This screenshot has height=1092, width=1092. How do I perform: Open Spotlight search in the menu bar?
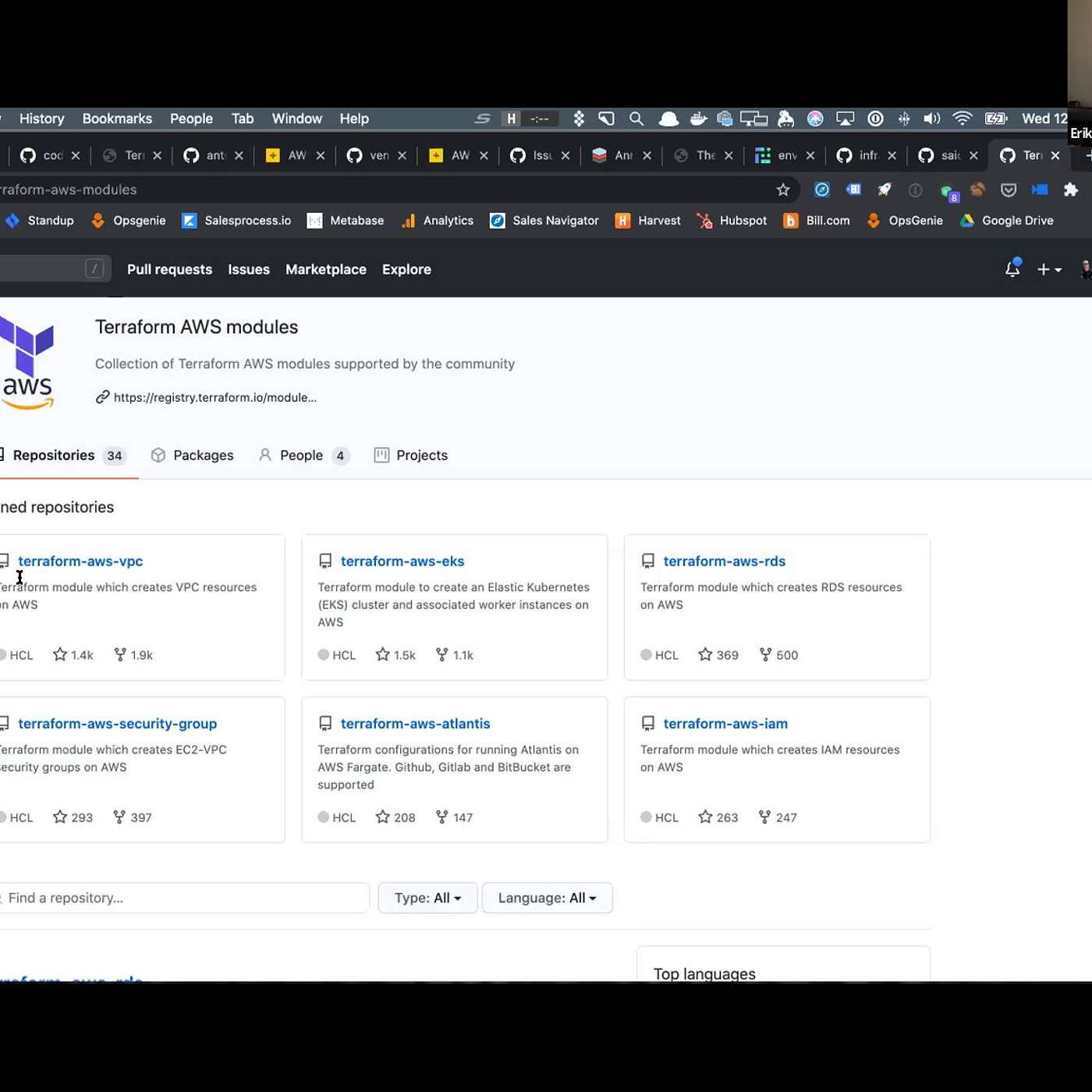coord(636,119)
